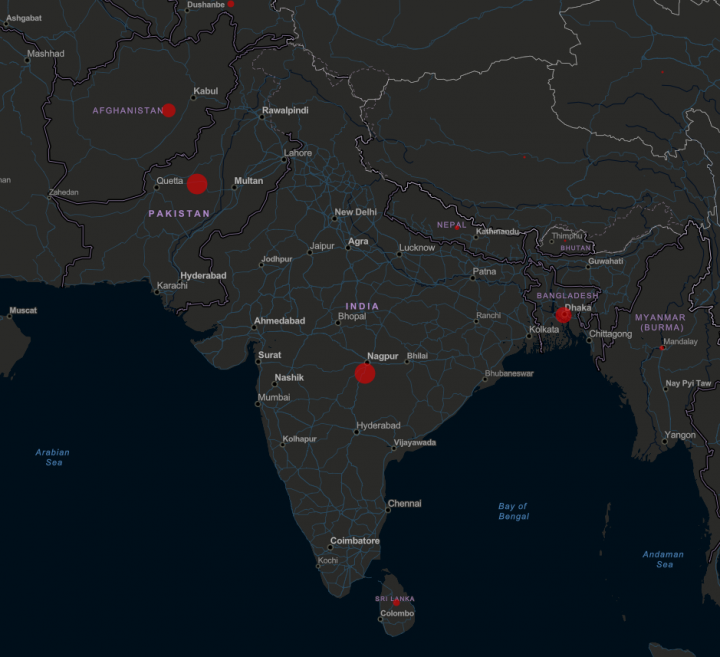This screenshot has width=720, height=657.
Task: Select the small red dot in Nepal
Action: click(x=459, y=227)
